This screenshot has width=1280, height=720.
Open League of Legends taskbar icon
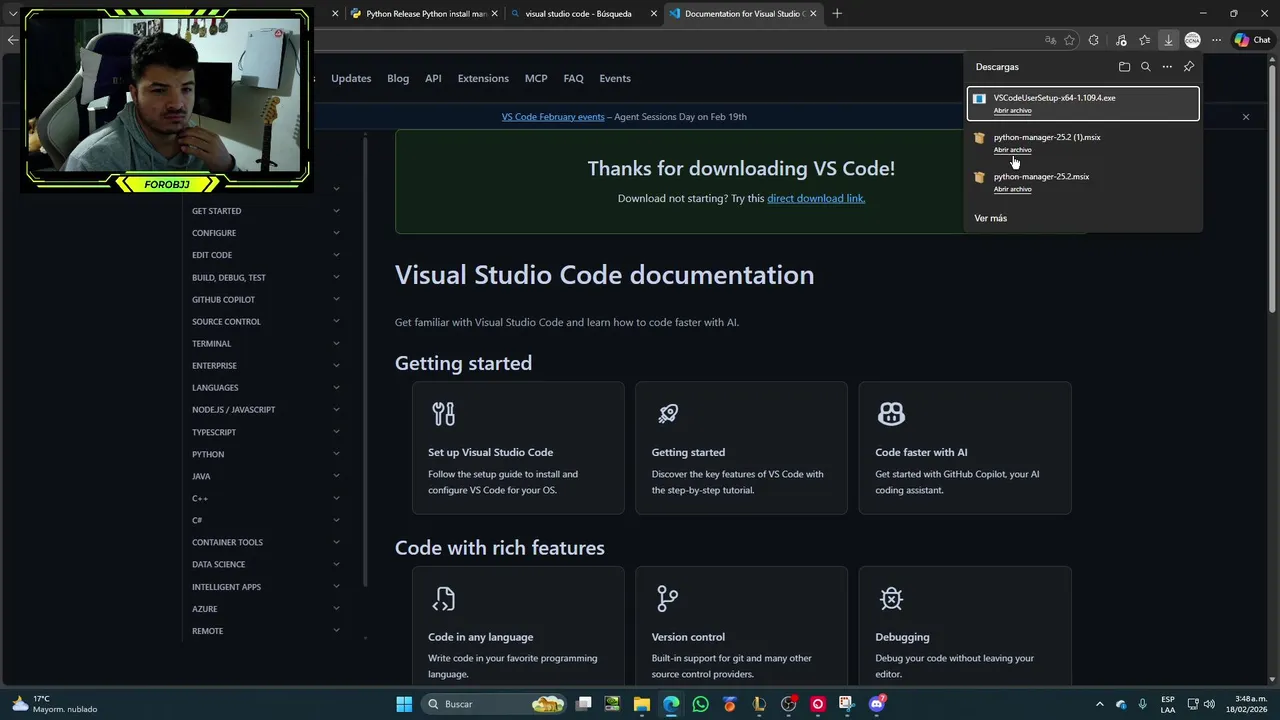[x=759, y=704]
